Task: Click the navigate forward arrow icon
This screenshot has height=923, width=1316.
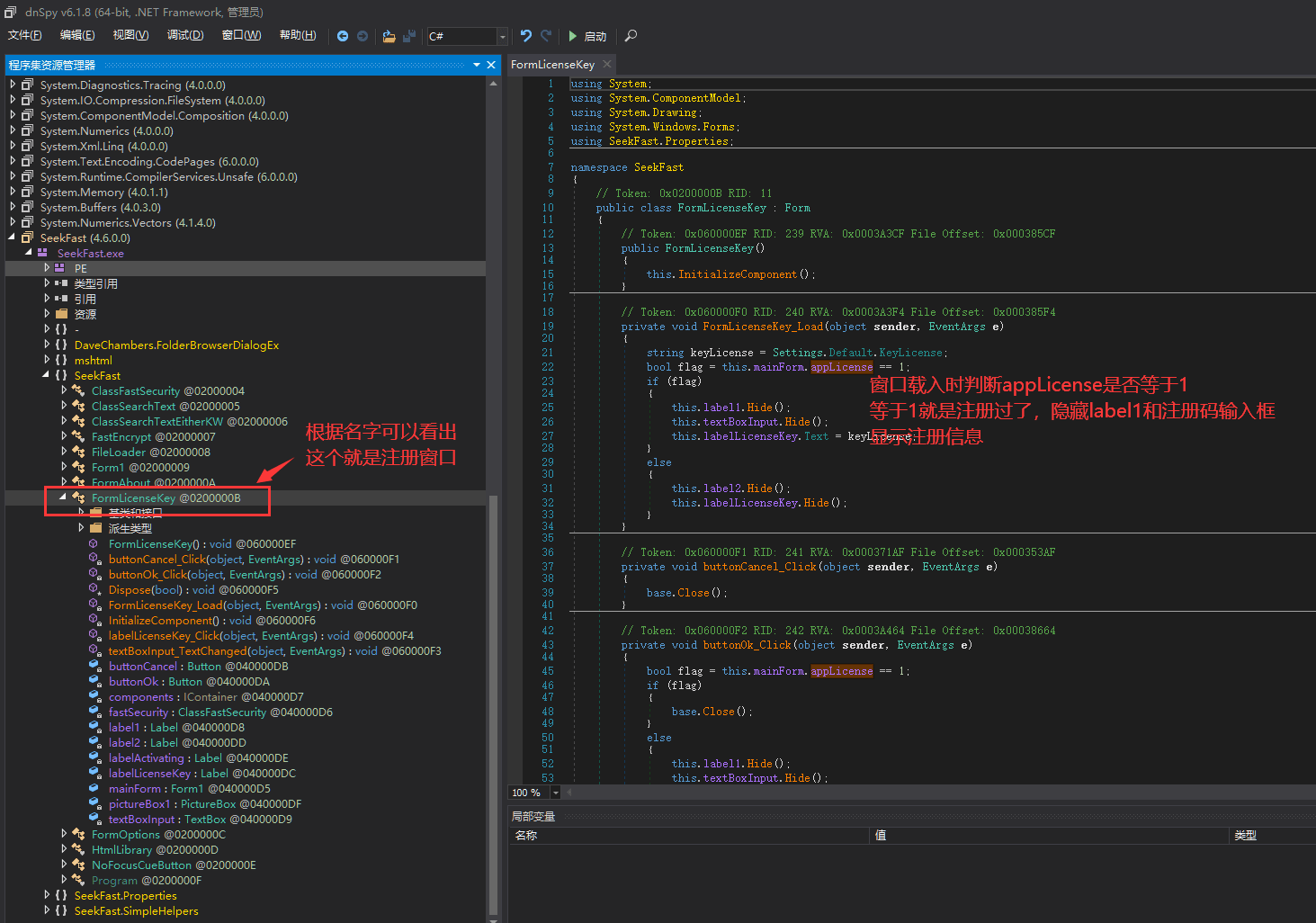Action: click(363, 36)
